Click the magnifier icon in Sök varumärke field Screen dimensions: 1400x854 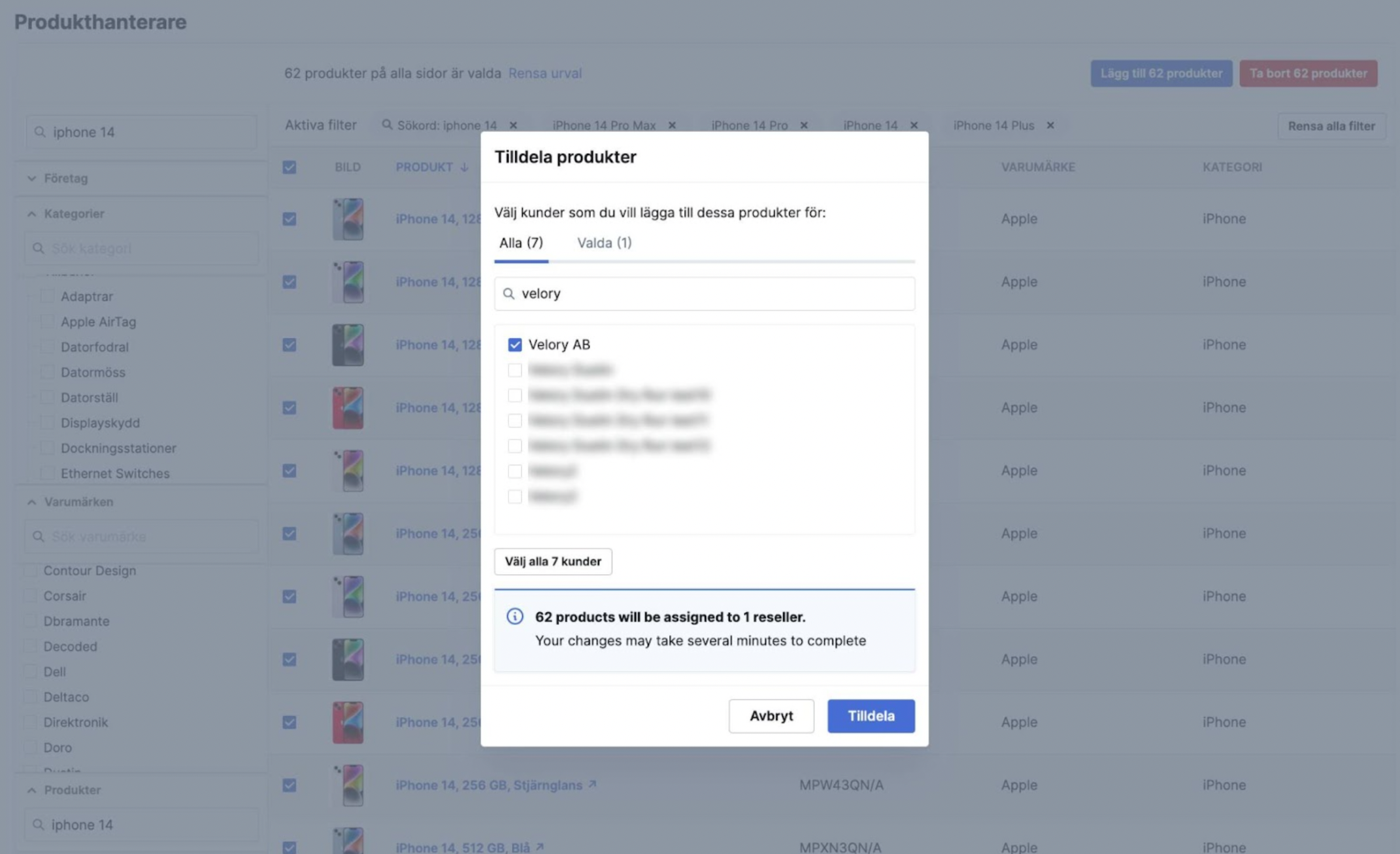[39, 536]
